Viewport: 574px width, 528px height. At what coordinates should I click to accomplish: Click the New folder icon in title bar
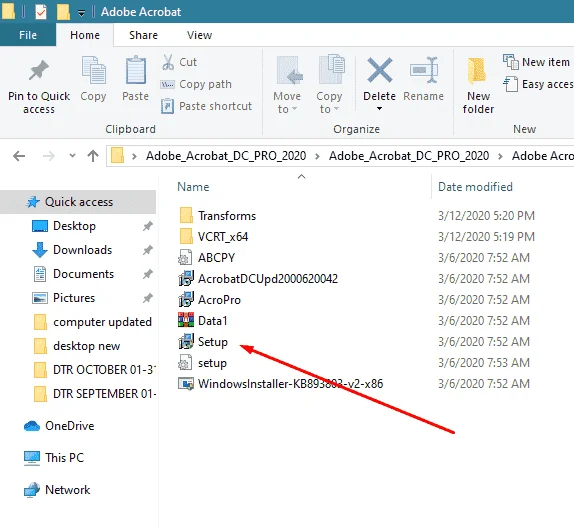click(63, 12)
